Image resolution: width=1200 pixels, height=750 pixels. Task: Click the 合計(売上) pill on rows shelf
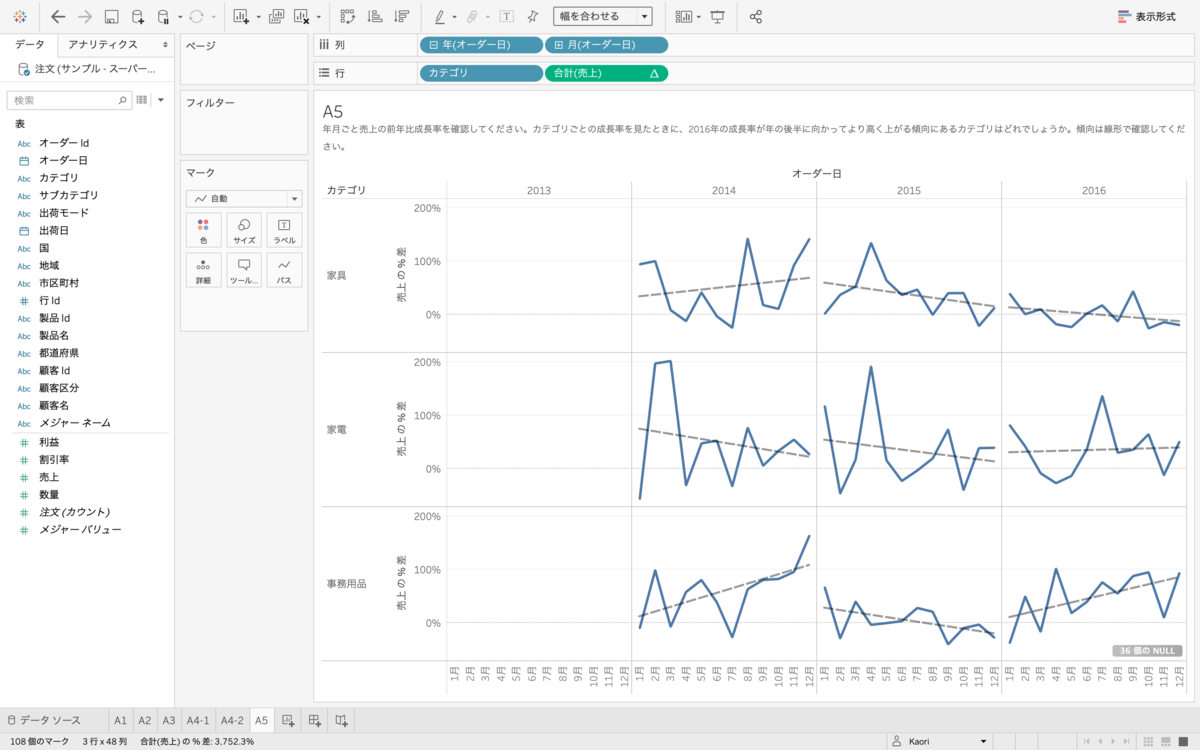(x=606, y=73)
